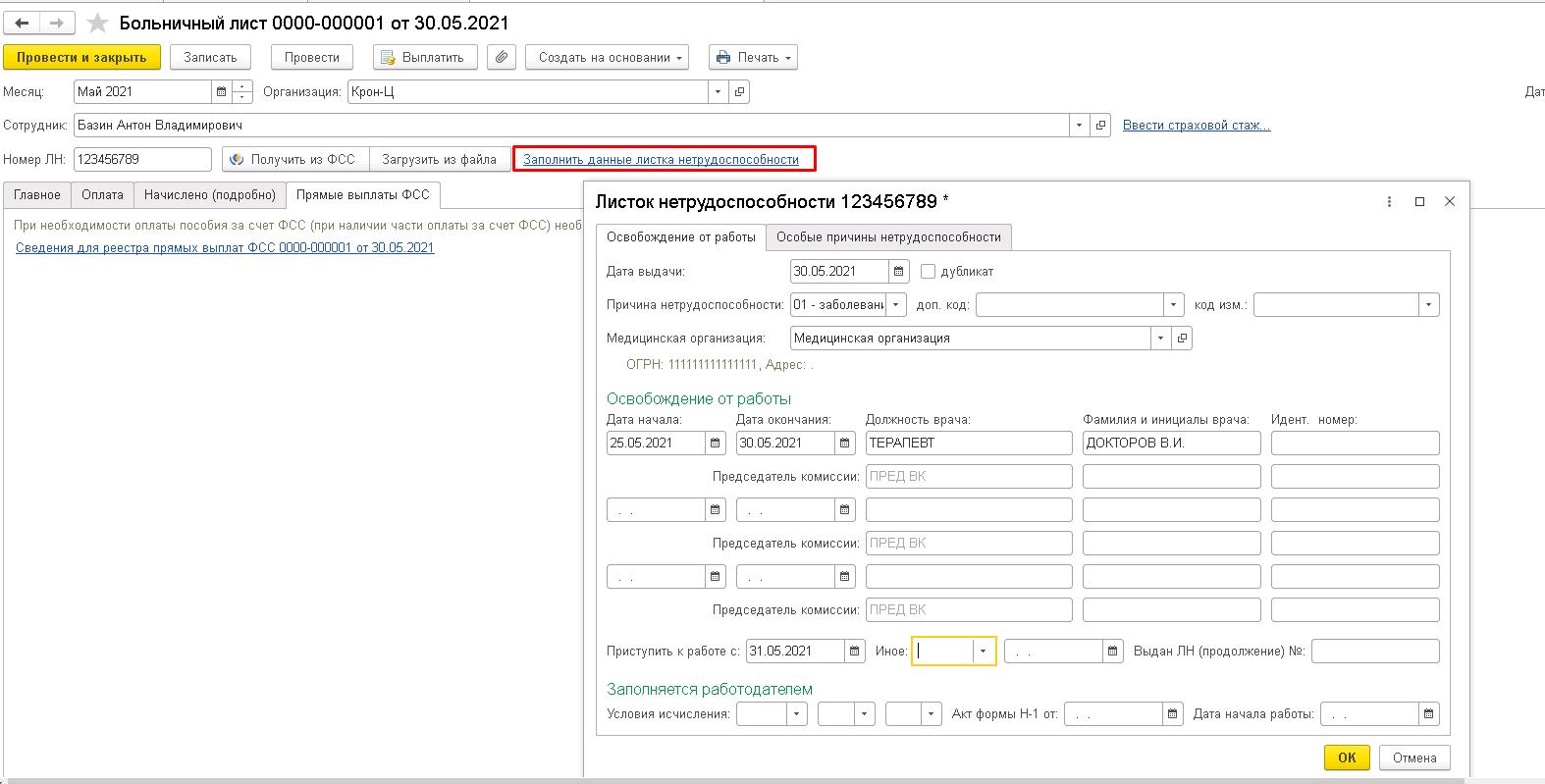1545x784 pixels.
Task: Click the Провести button
Action: coord(311,57)
